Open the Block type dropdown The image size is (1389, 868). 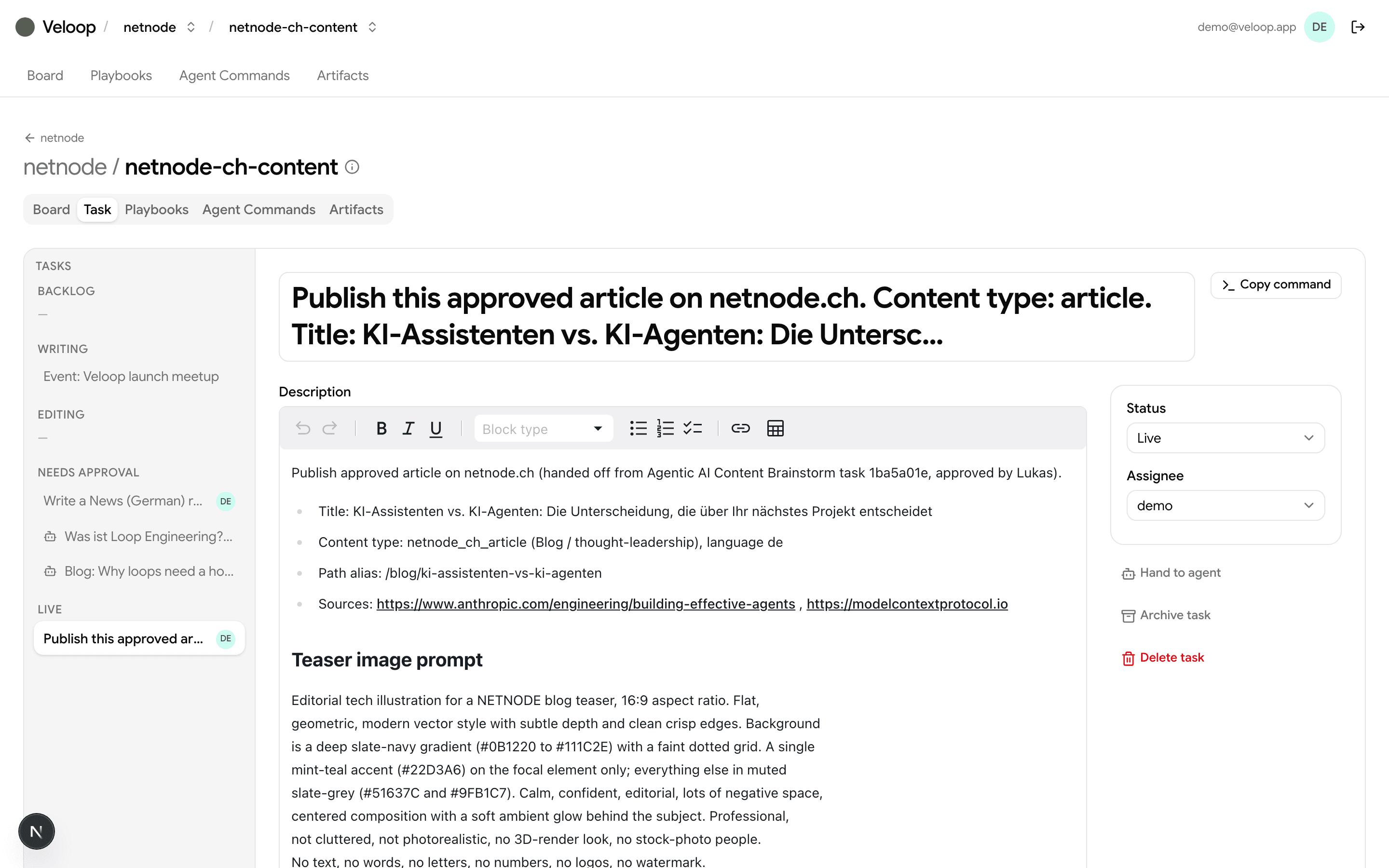(544, 429)
